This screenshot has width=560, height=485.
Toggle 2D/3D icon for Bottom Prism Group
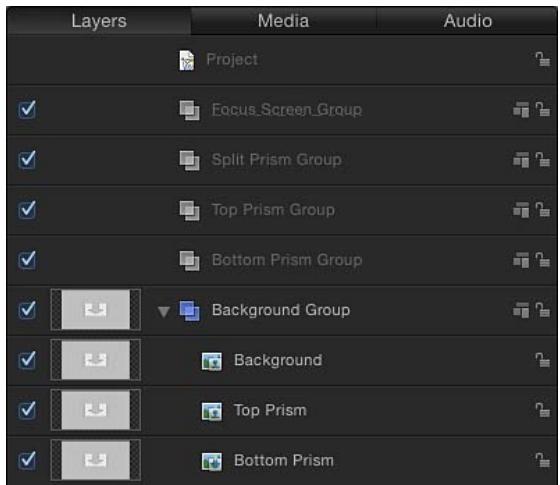click(x=521, y=260)
